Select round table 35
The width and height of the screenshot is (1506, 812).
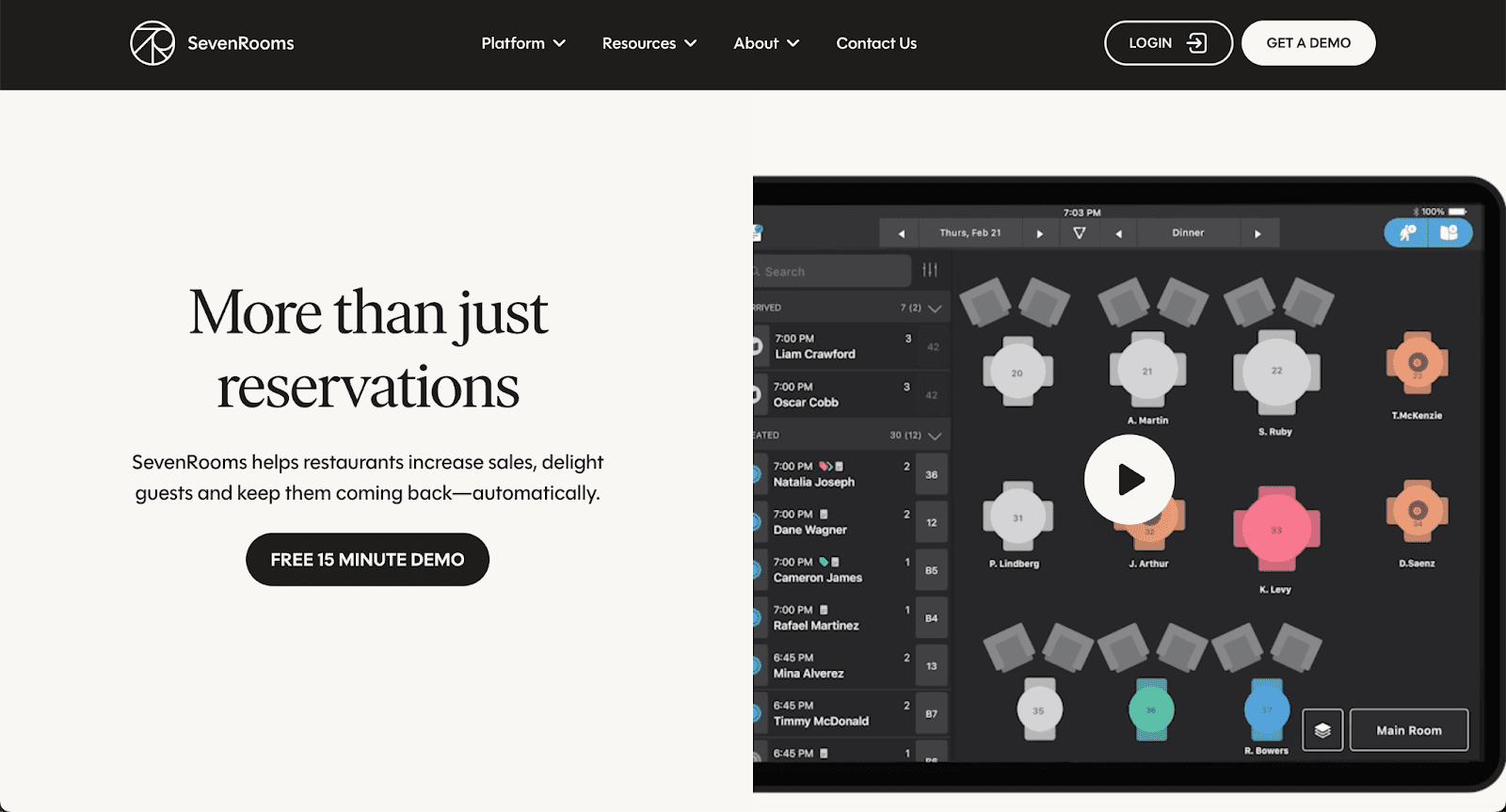[x=1039, y=710]
